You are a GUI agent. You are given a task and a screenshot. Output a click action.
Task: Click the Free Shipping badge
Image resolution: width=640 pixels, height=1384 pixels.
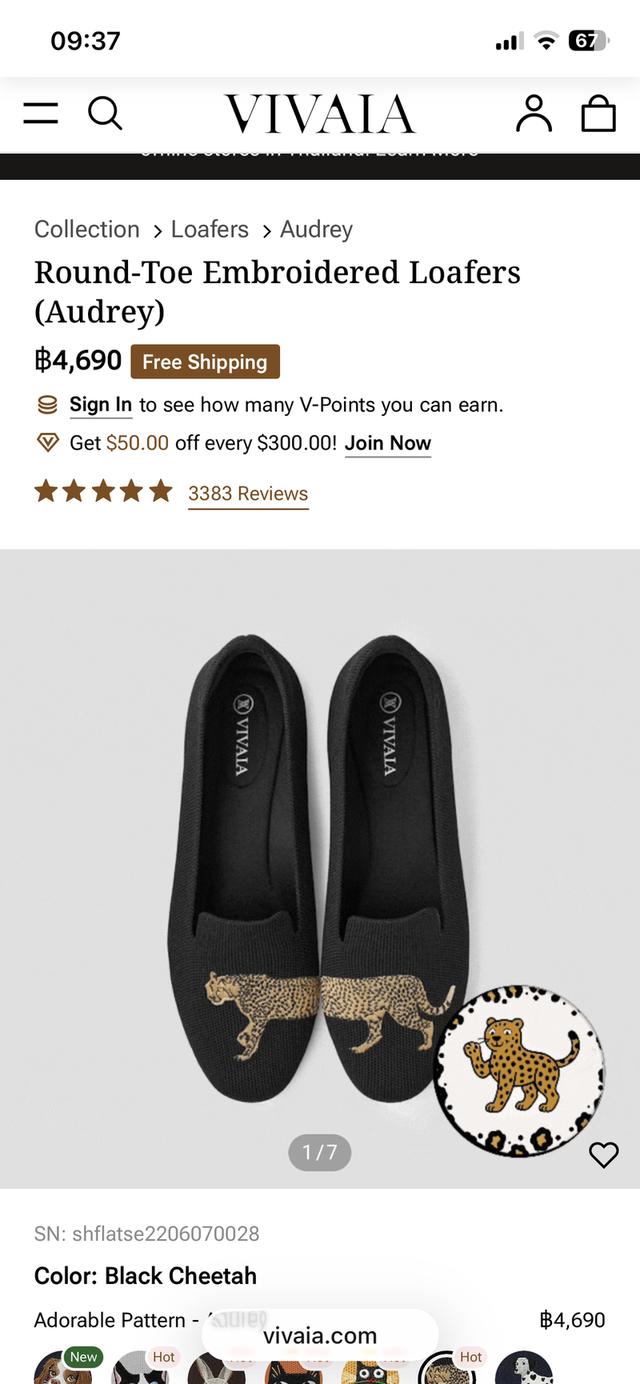pos(205,361)
